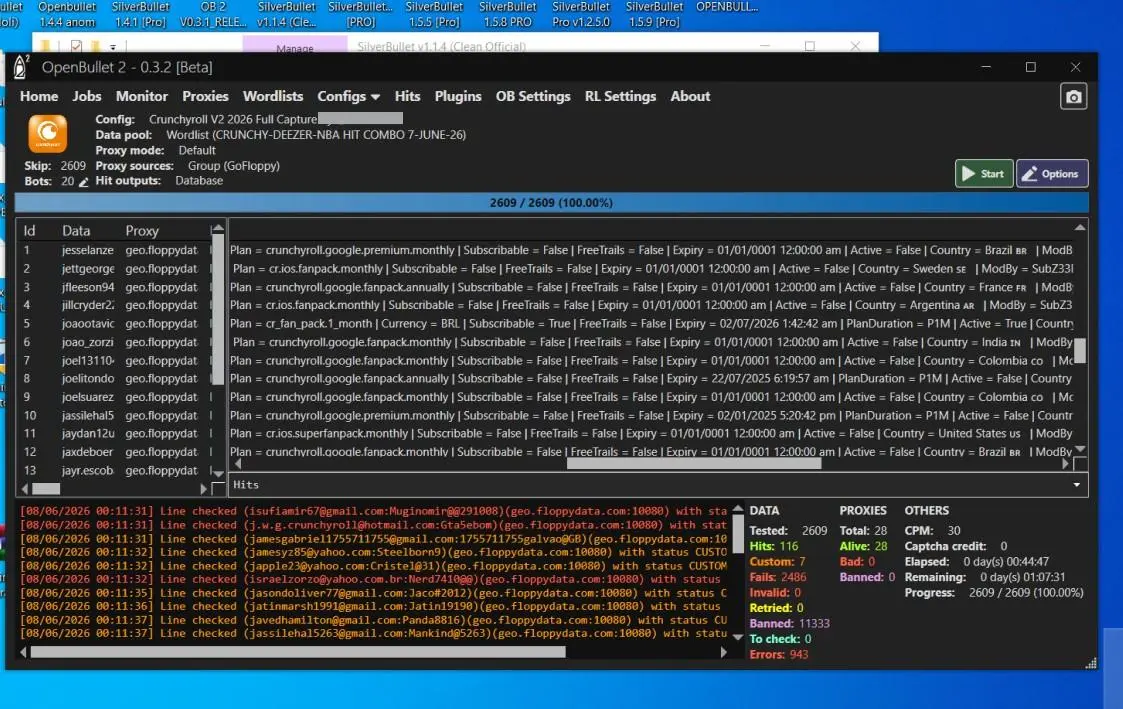Image resolution: width=1123 pixels, height=709 pixels.
Task: Open the Hits menu item in navbar
Action: click(407, 96)
